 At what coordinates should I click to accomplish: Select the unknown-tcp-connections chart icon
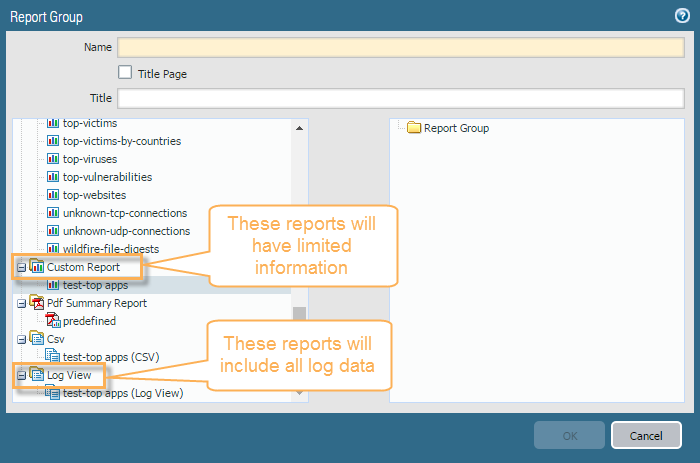(53, 213)
